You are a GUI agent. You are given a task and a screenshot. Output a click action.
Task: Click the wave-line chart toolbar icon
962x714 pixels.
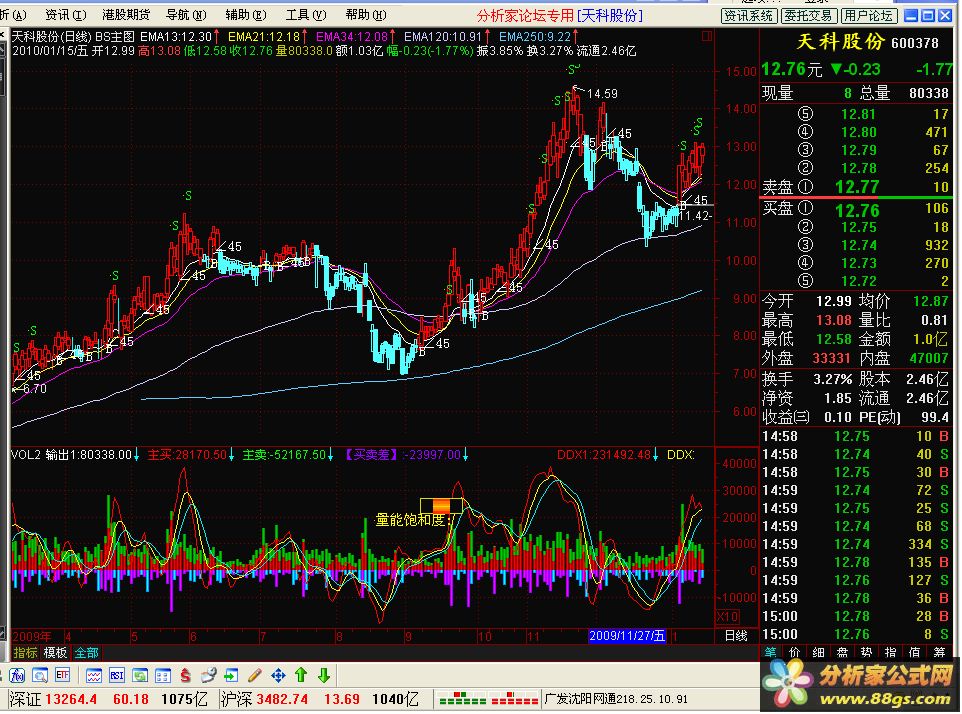[x=93, y=675]
